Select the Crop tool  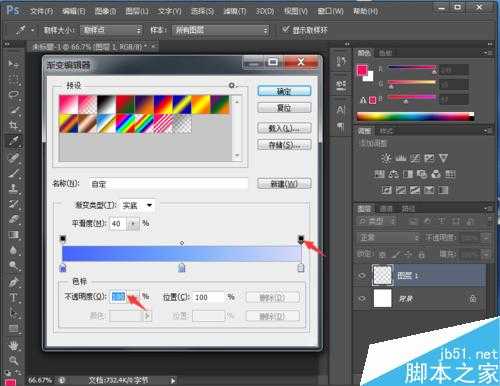[13, 125]
